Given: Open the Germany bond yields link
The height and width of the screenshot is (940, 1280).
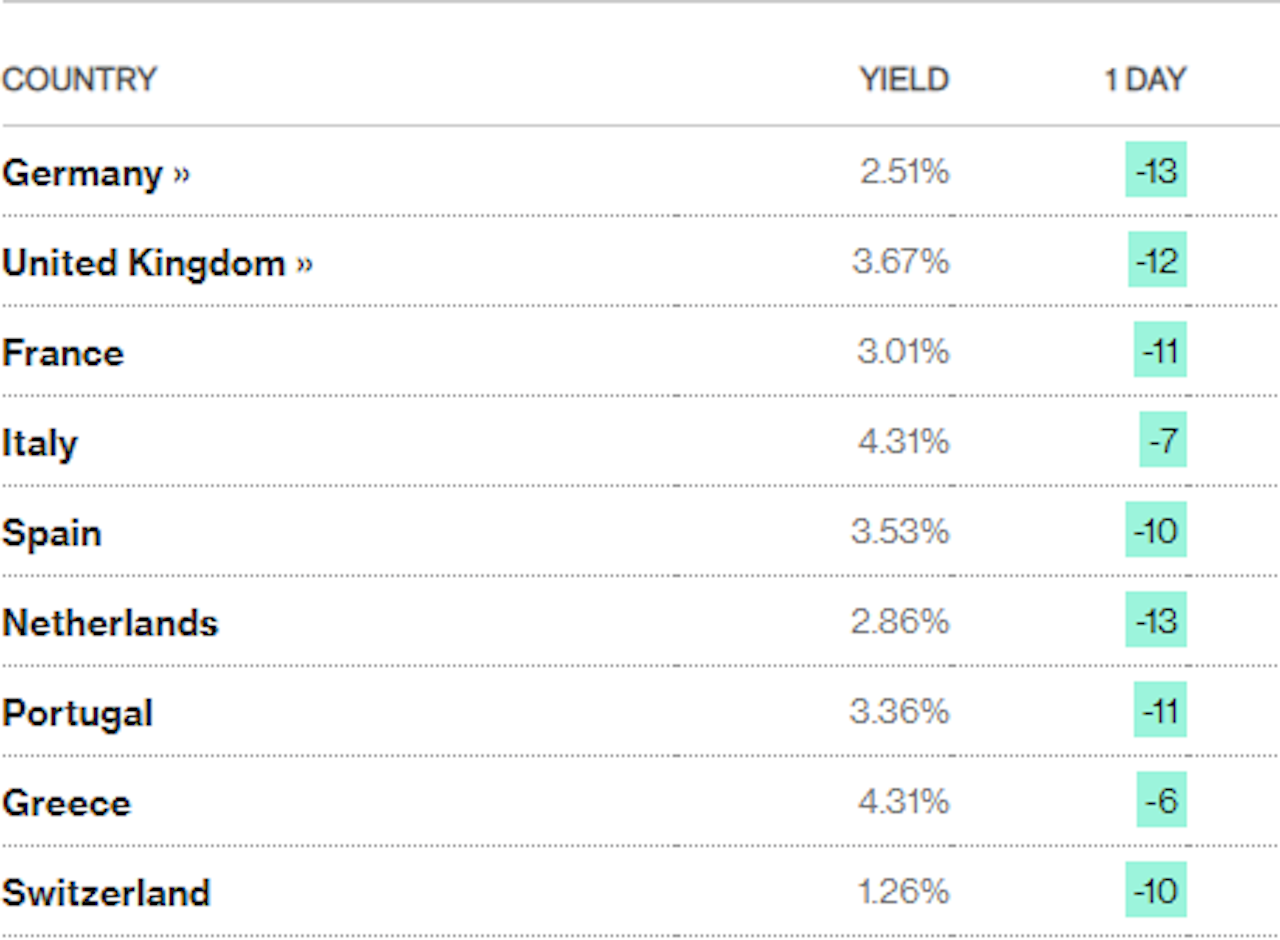Looking at the screenshot, I should (95, 173).
